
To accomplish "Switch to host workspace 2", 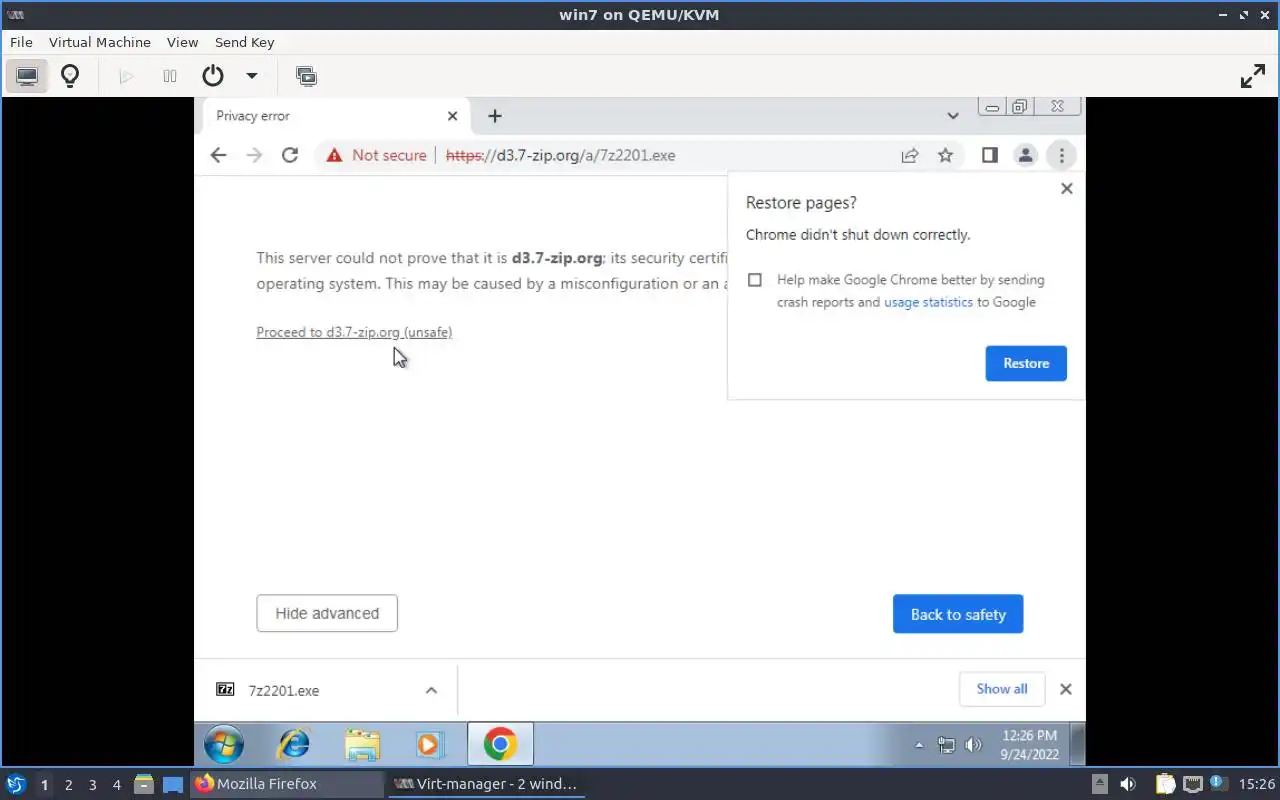I will pyautogui.click(x=68, y=785).
